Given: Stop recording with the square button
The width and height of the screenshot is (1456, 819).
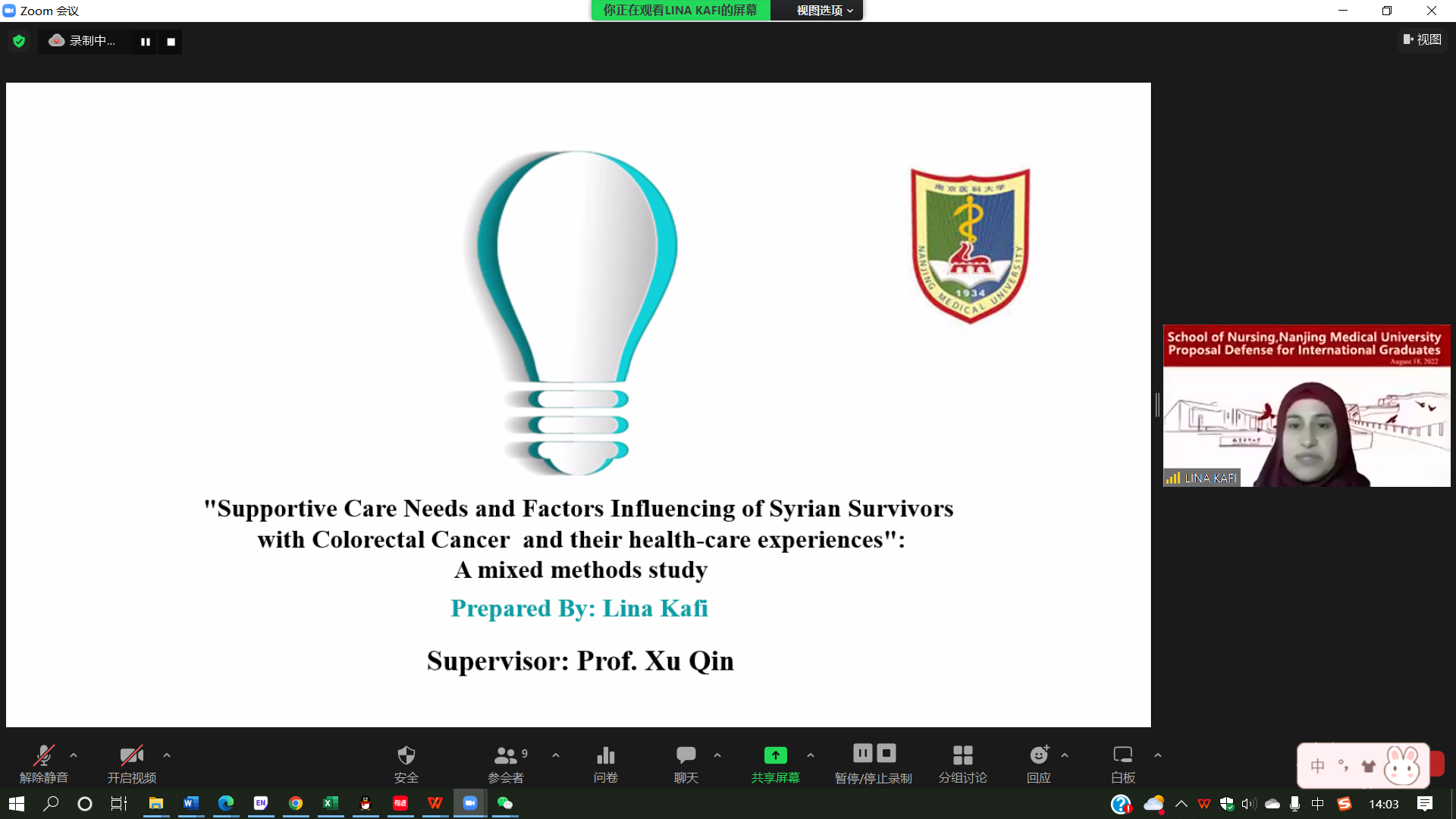Looking at the screenshot, I should (x=171, y=42).
